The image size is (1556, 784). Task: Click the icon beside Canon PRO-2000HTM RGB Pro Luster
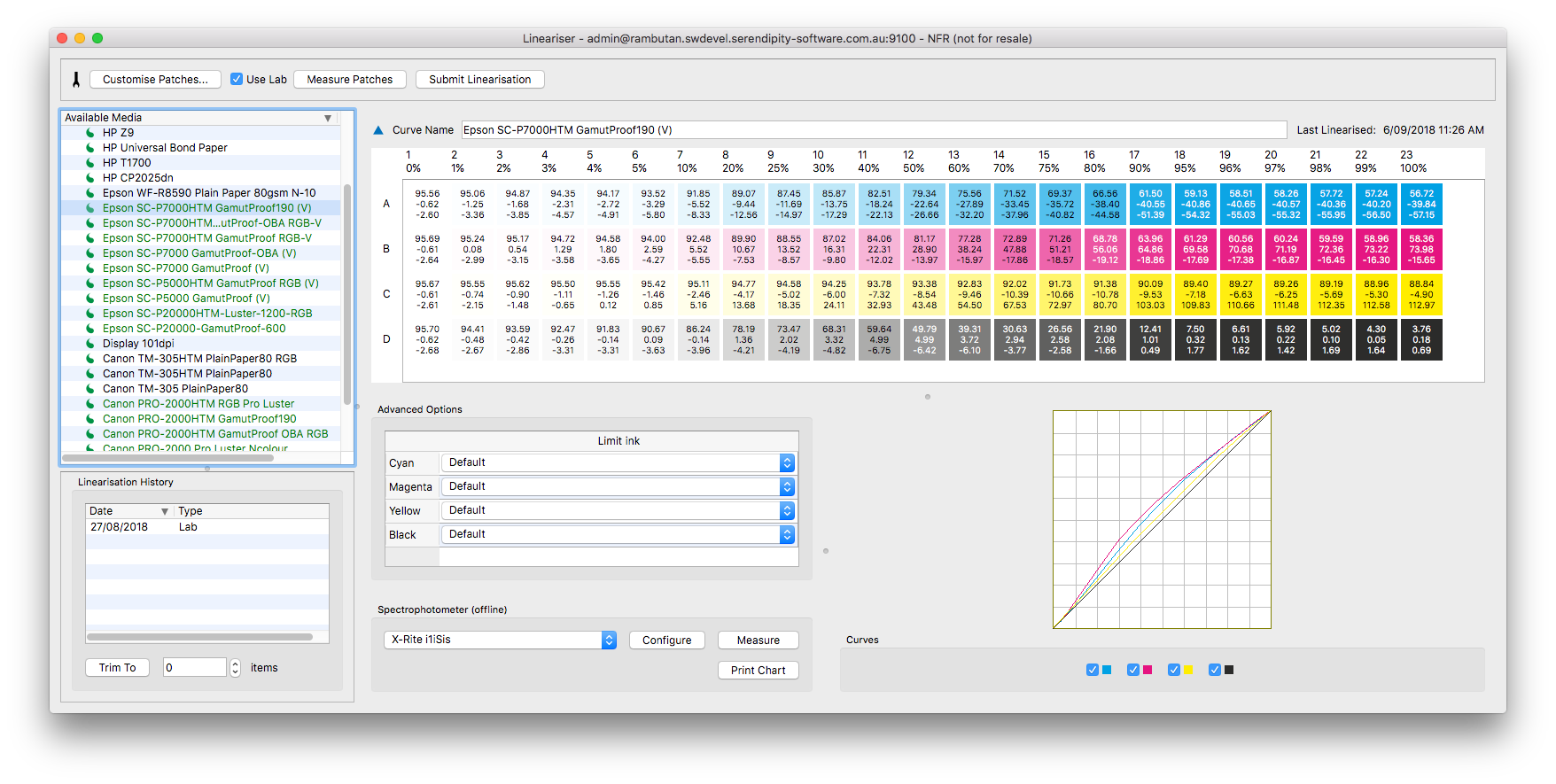click(x=90, y=404)
